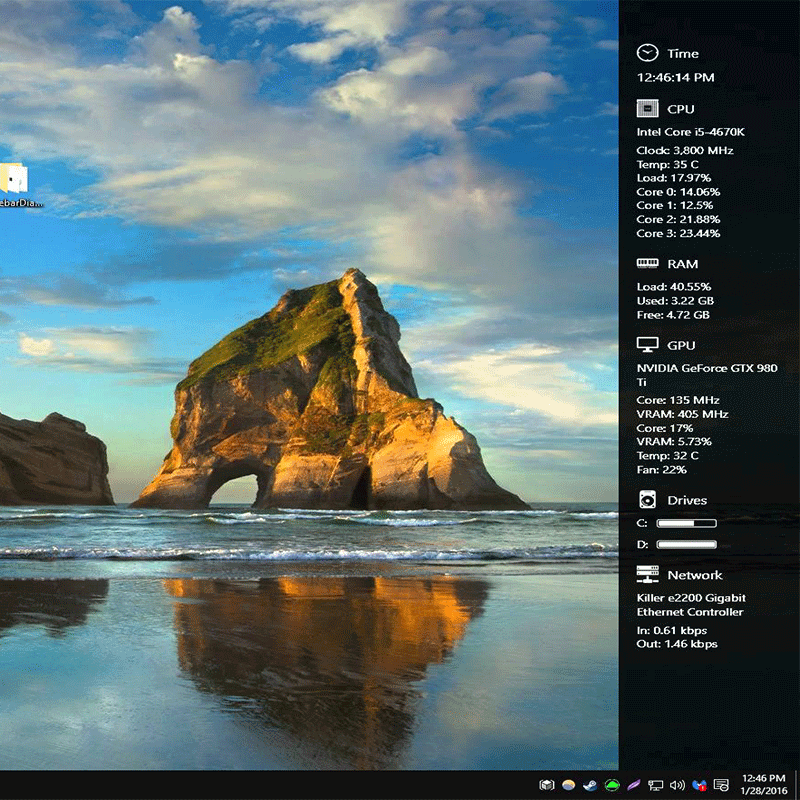Click the D: drive usage bar
Image resolution: width=800 pixels, height=800 pixels.
(686, 544)
